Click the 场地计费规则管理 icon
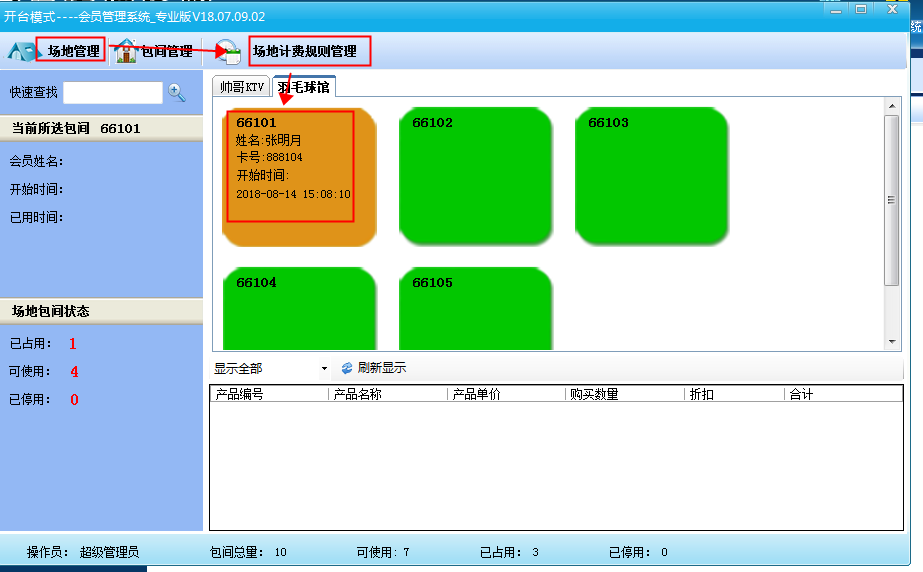923x572 pixels. [229, 52]
